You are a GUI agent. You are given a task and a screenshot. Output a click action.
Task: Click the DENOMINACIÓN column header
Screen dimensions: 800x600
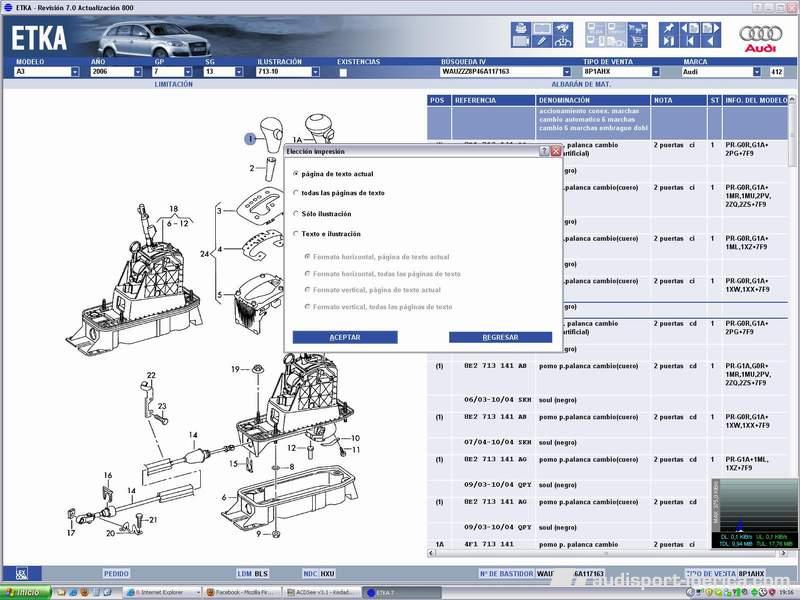tap(593, 101)
